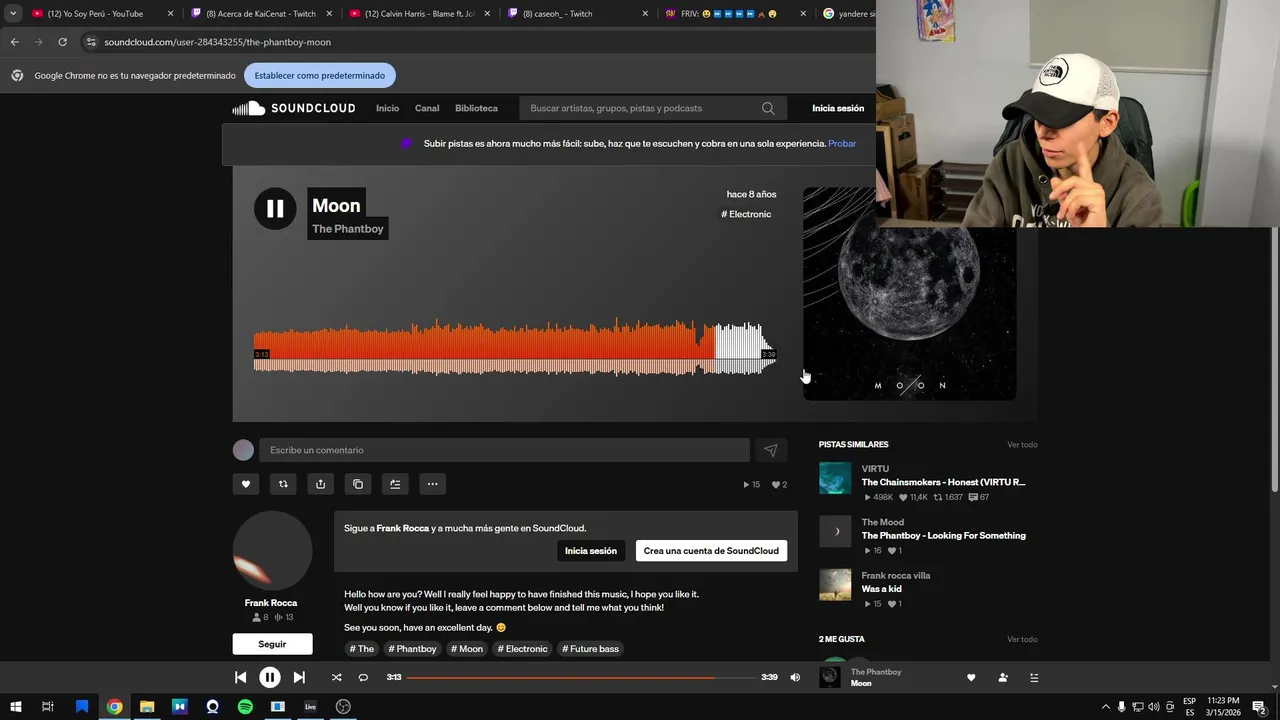Open Spotify from the taskbar
The height and width of the screenshot is (720, 1280).
pos(245,706)
